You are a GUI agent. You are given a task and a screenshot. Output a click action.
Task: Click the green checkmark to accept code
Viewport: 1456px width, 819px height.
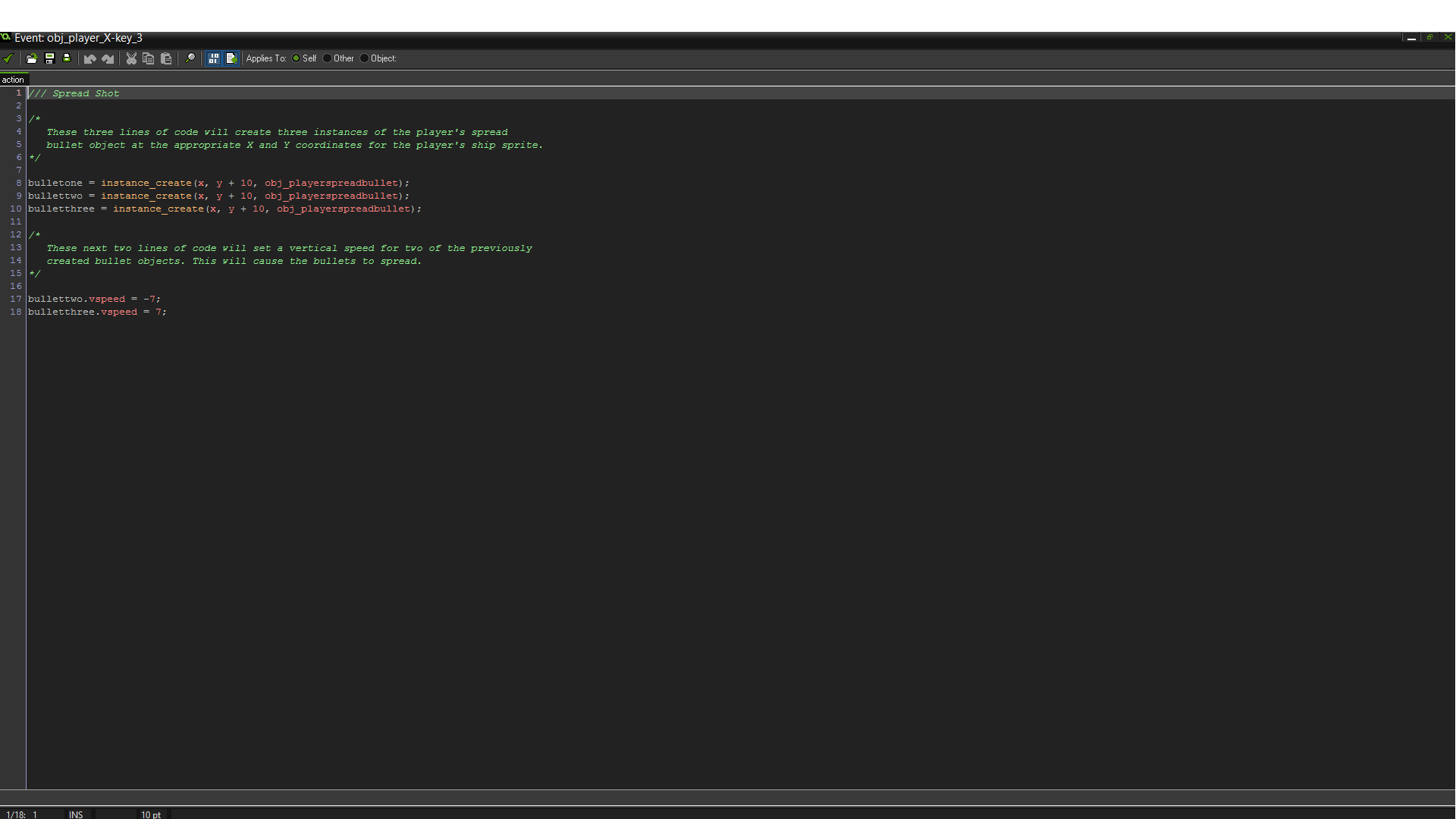pyautogui.click(x=8, y=58)
